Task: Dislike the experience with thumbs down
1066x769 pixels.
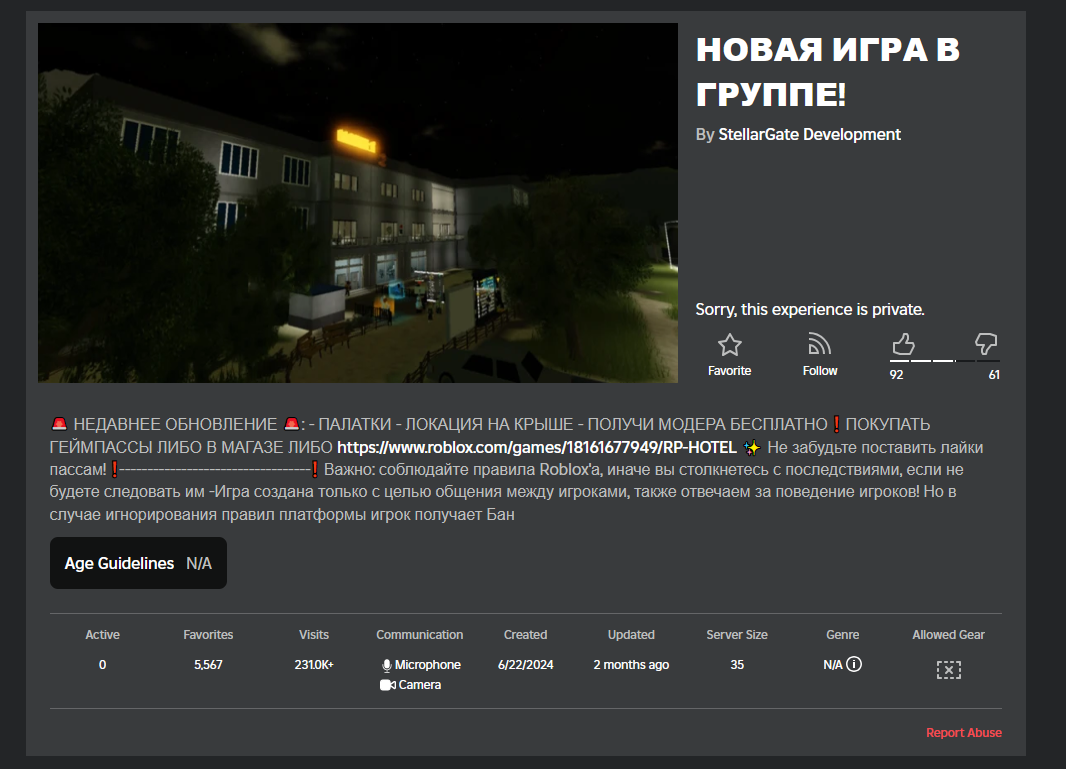Action: pyautogui.click(x=986, y=344)
